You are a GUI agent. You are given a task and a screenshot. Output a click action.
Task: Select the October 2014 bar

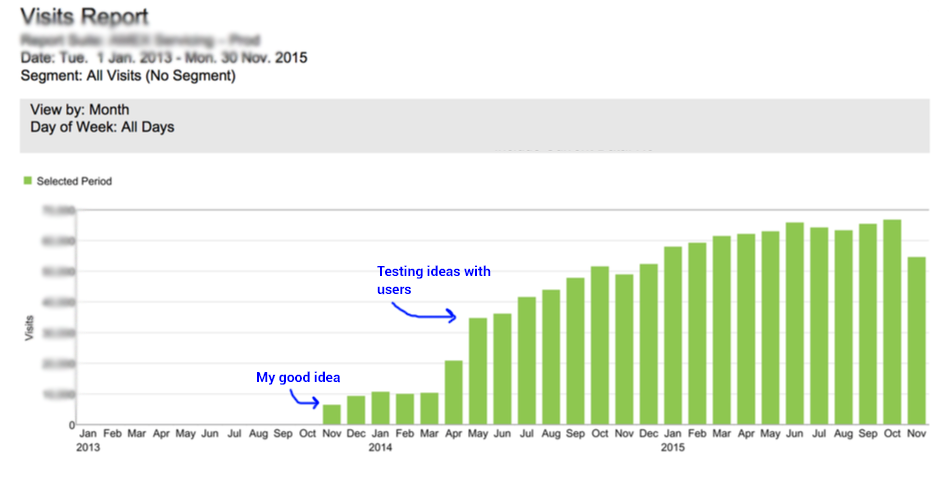click(x=600, y=346)
